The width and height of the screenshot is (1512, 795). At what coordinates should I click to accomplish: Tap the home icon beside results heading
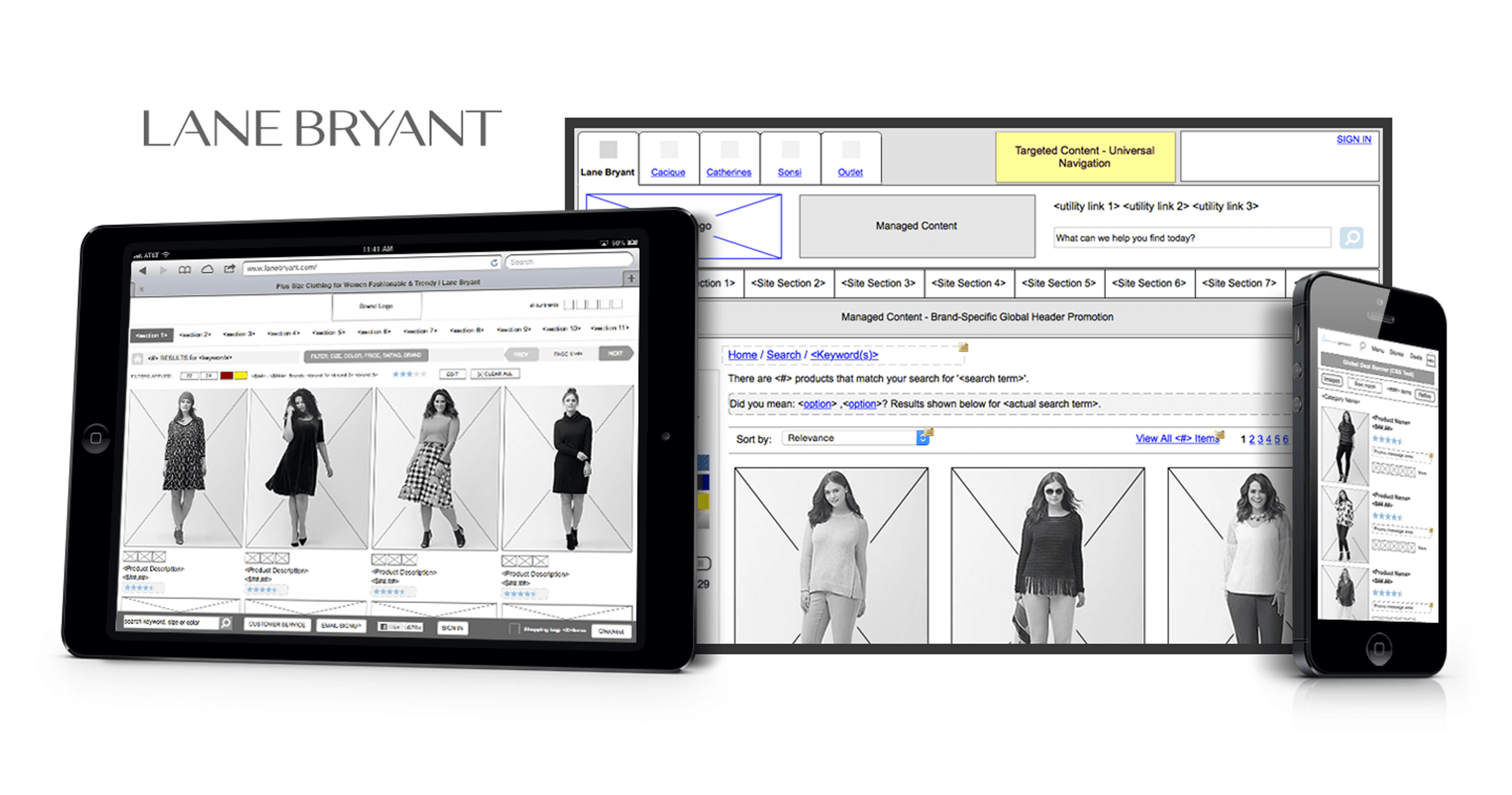(x=138, y=358)
